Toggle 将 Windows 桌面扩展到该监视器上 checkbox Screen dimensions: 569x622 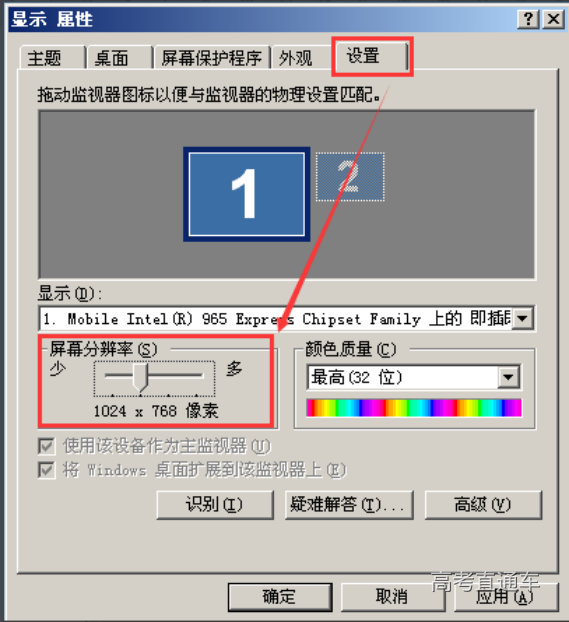46,470
